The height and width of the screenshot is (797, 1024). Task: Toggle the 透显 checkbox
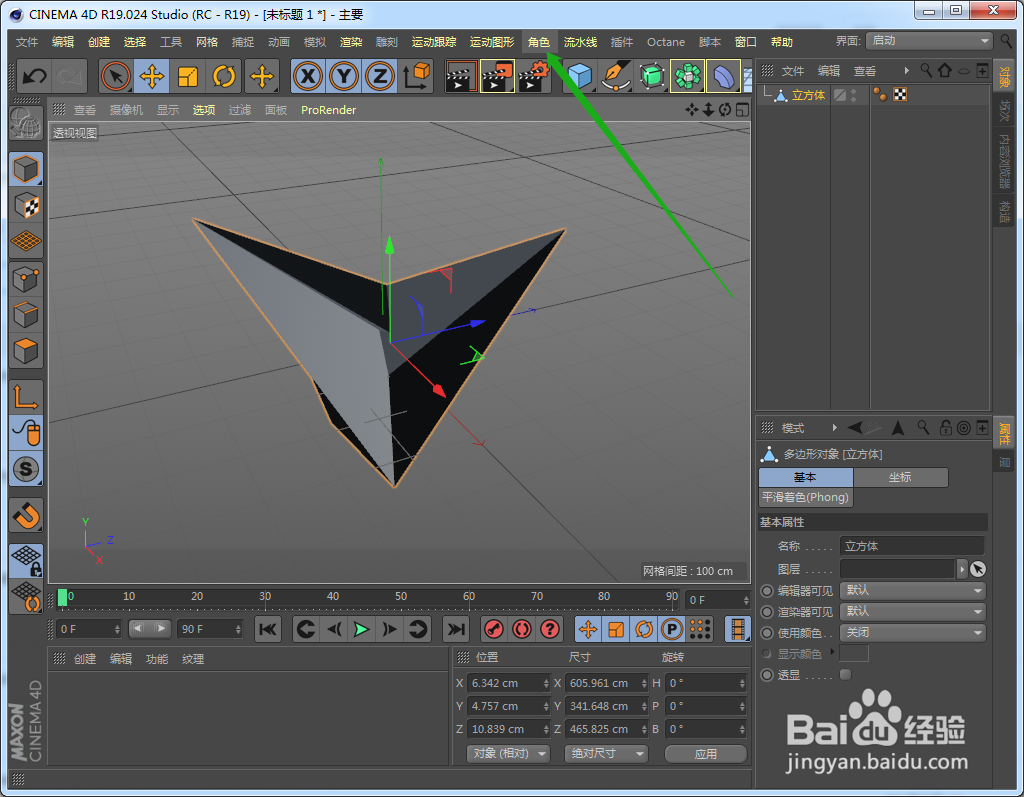coord(846,675)
